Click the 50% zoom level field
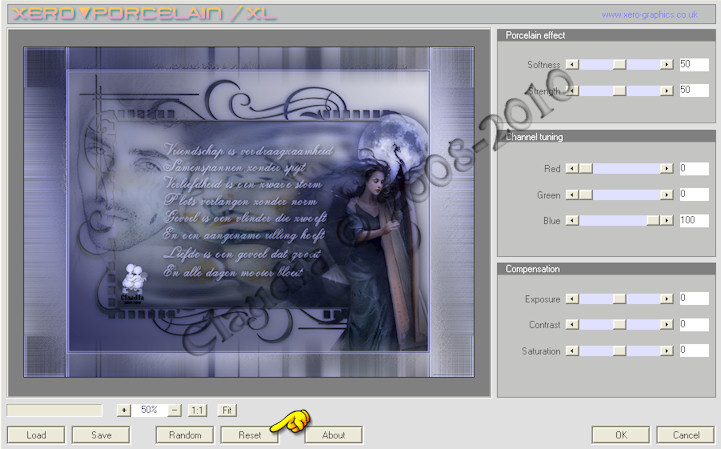 click(149, 410)
